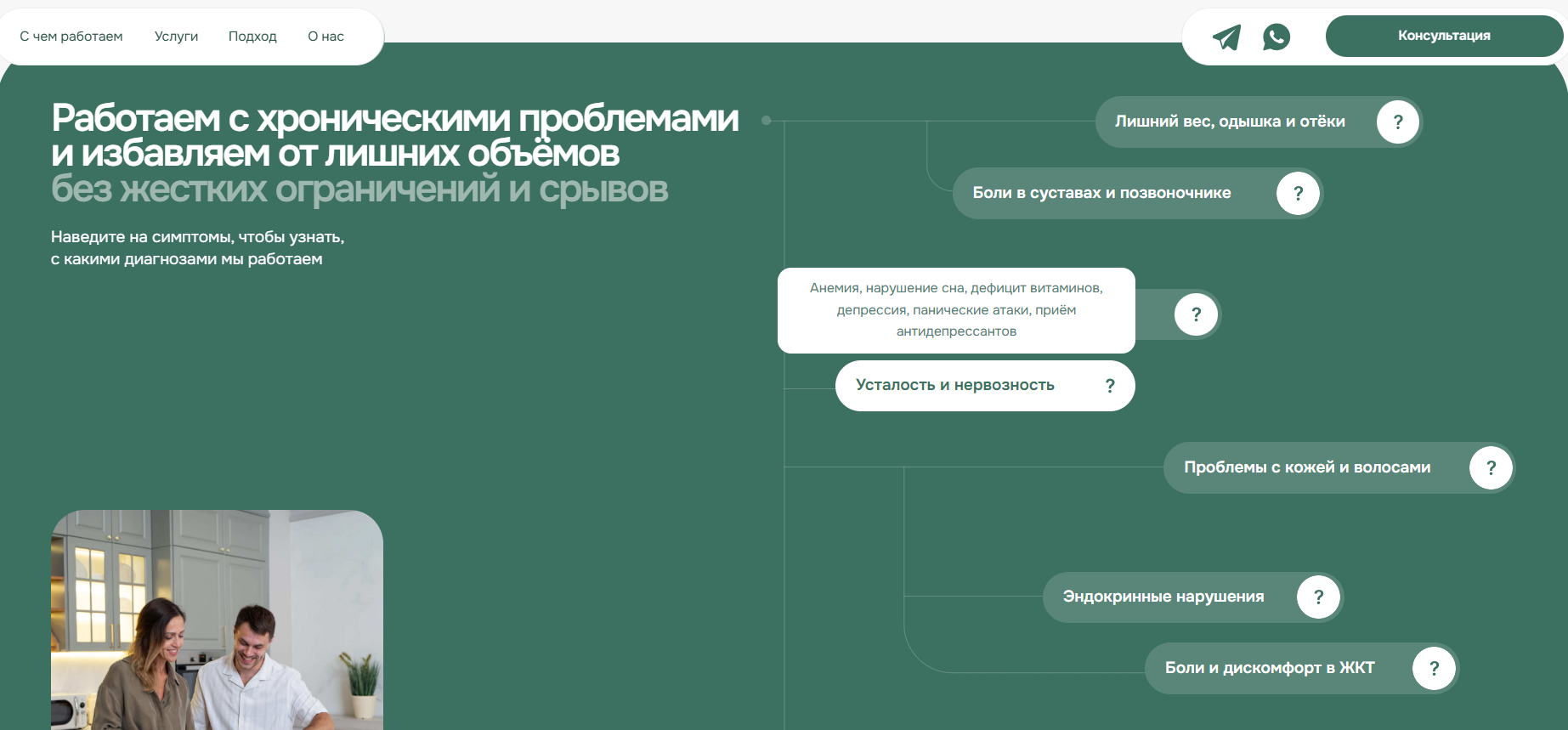The height and width of the screenshot is (730, 1568).
Task: Open the WhatsApp contact icon
Action: click(1276, 37)
